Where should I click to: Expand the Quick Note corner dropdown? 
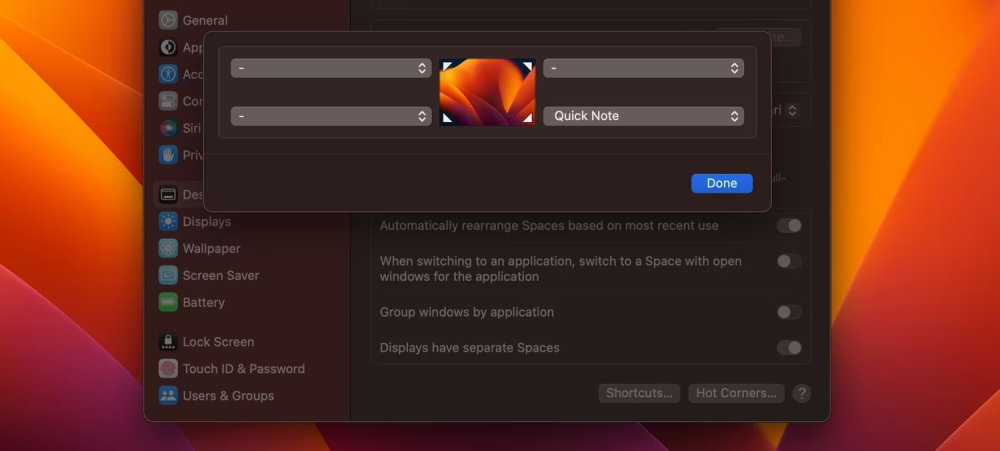[643, 116]
